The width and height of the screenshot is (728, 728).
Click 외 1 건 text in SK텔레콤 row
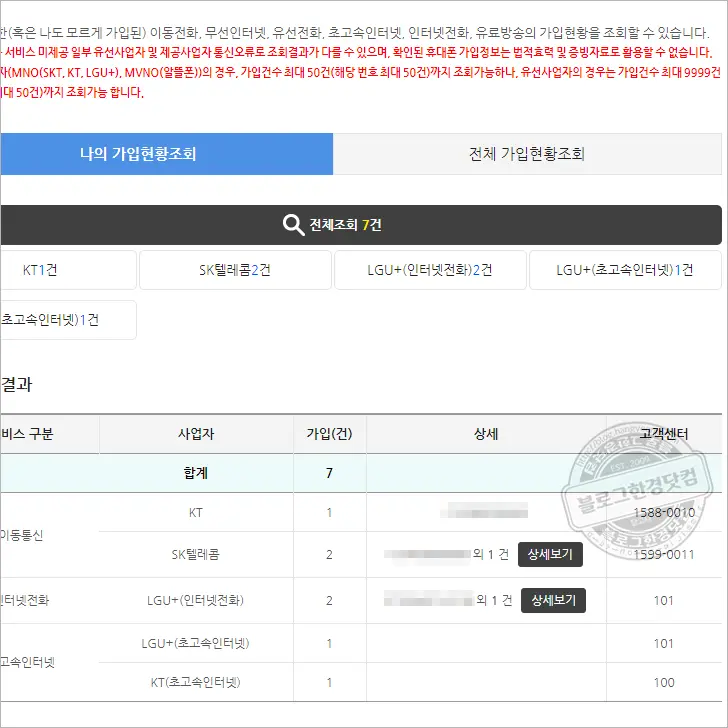pyautogui.click(x=491, y=554)
